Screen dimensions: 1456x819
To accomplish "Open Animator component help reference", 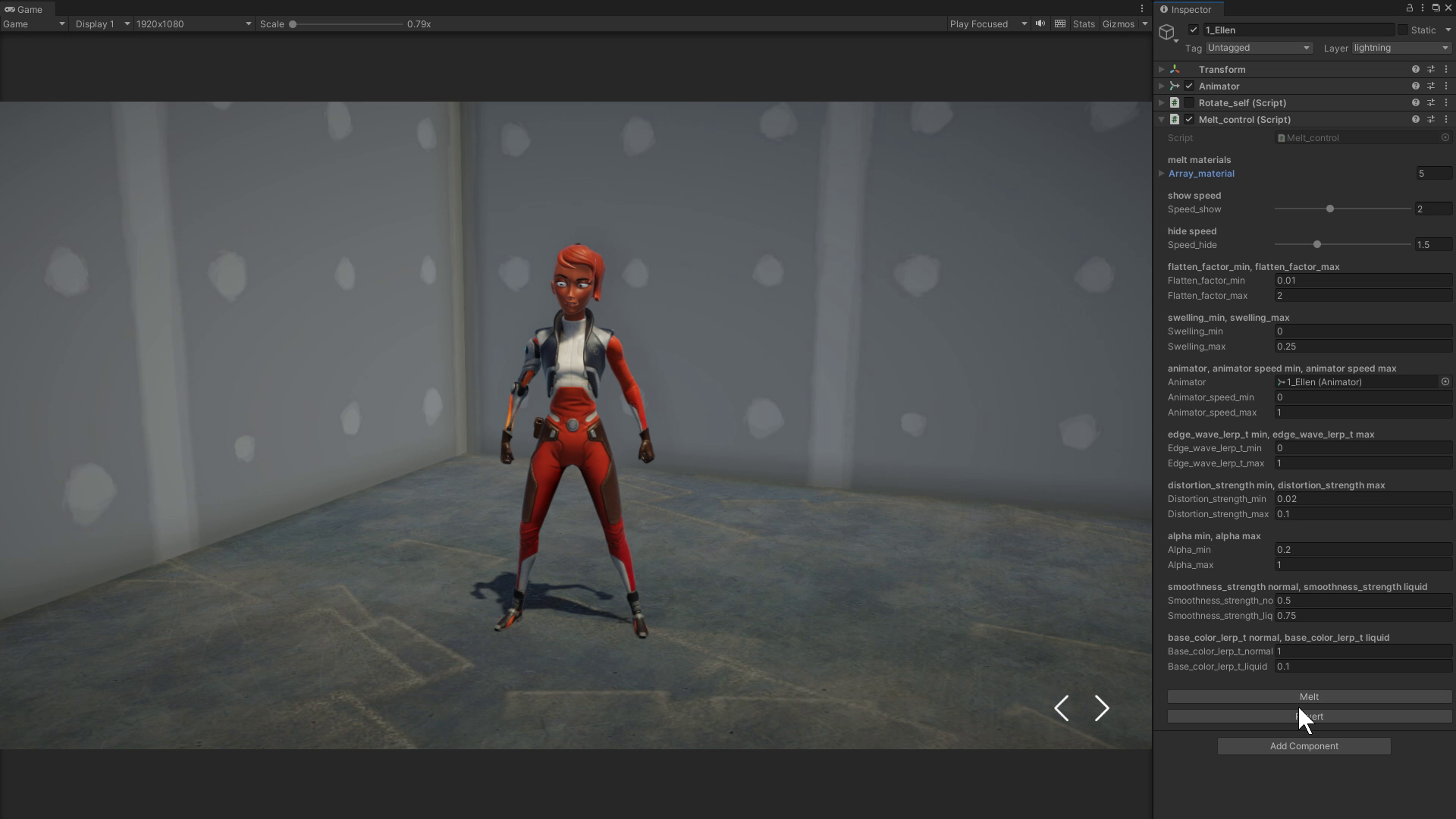I will 1415,86.
